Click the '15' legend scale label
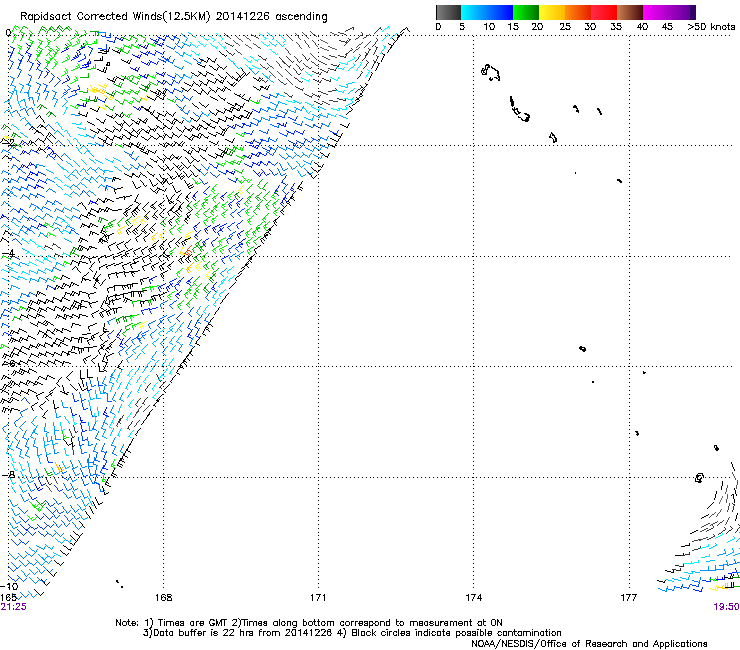 [513, 27]
